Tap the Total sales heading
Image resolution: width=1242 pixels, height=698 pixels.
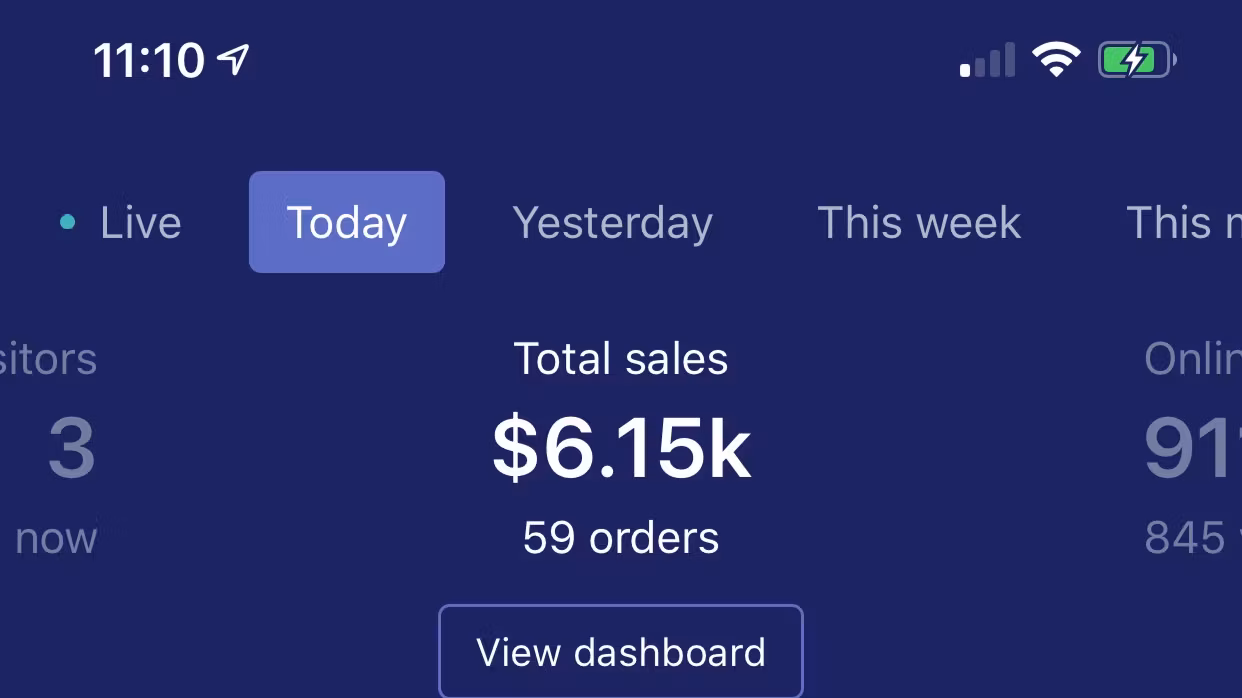621,359
